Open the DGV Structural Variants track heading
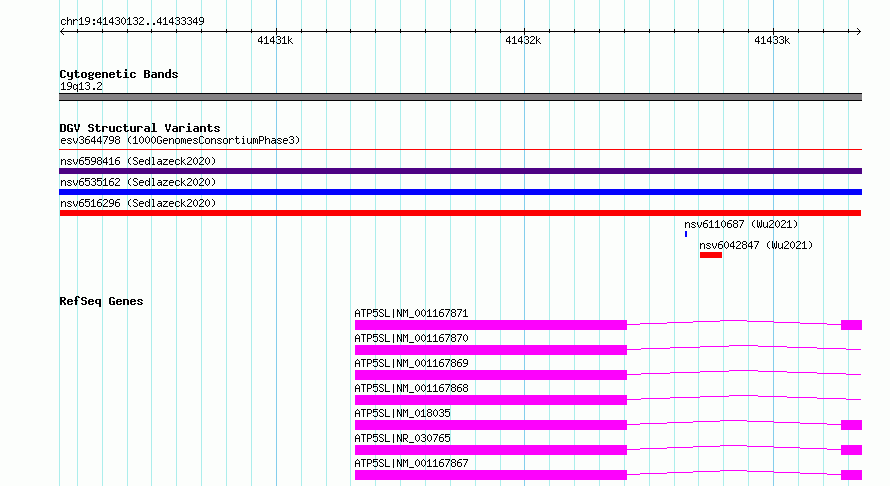The height and width of the screenshot is (486, 890). click(140, 128)
